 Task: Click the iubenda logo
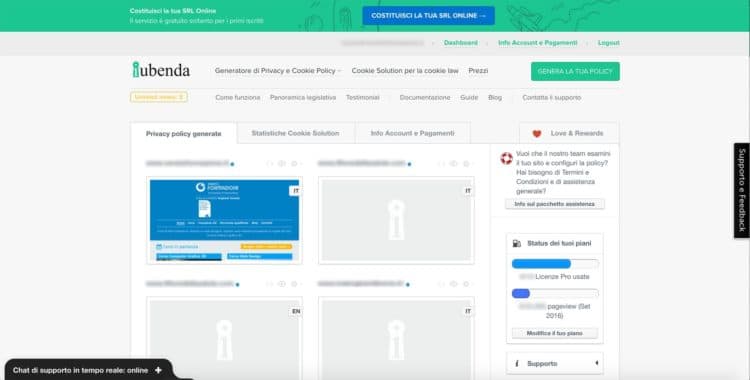(161, 70)
